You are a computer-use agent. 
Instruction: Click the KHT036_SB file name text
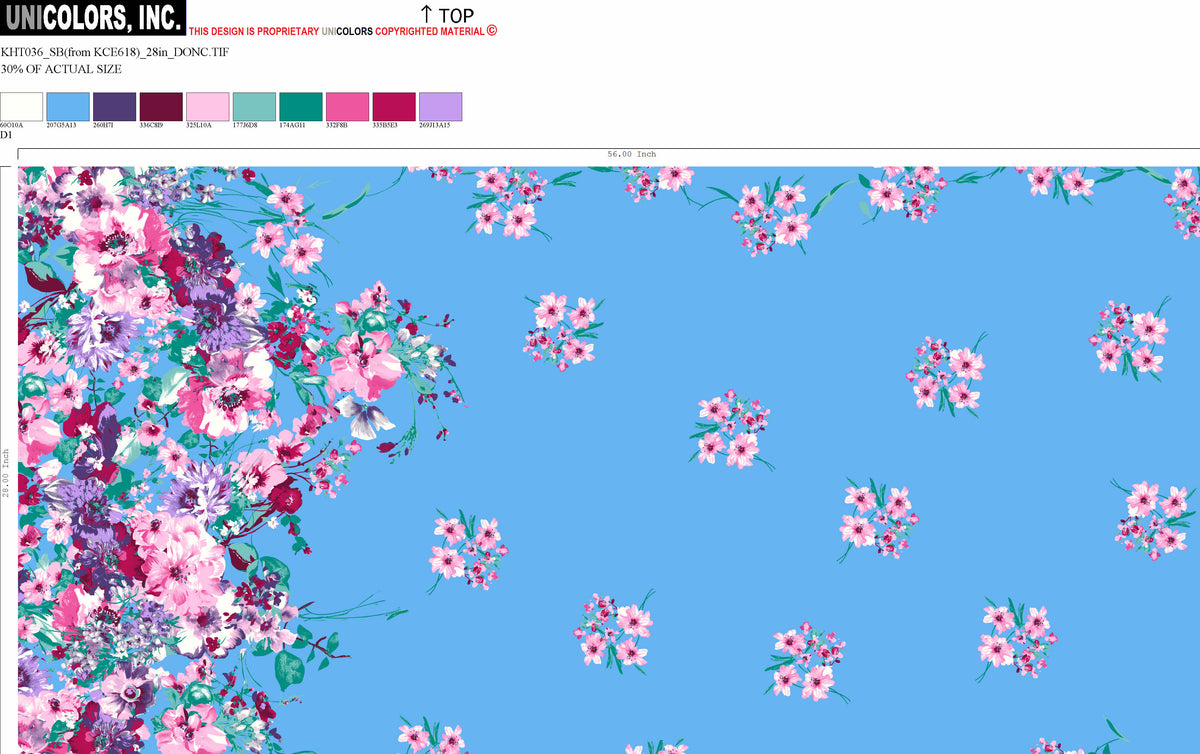[114, 51]
